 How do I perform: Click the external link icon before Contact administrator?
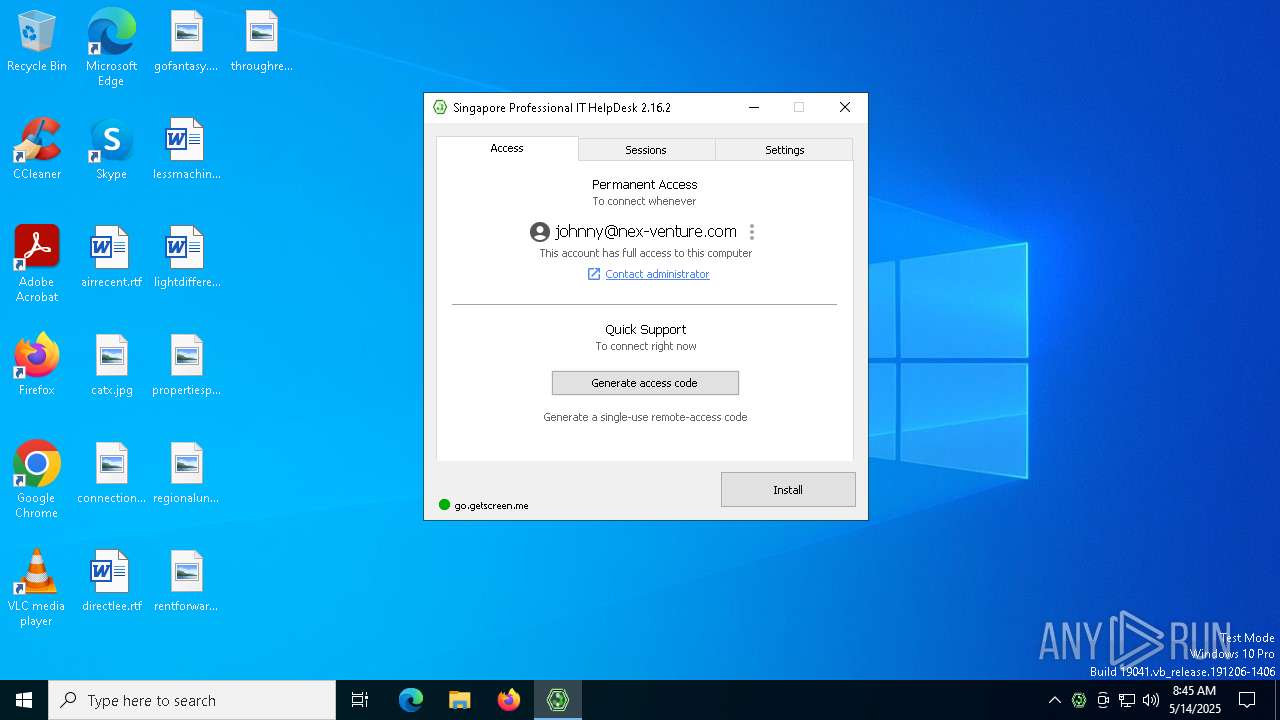(x=594, y=274)
